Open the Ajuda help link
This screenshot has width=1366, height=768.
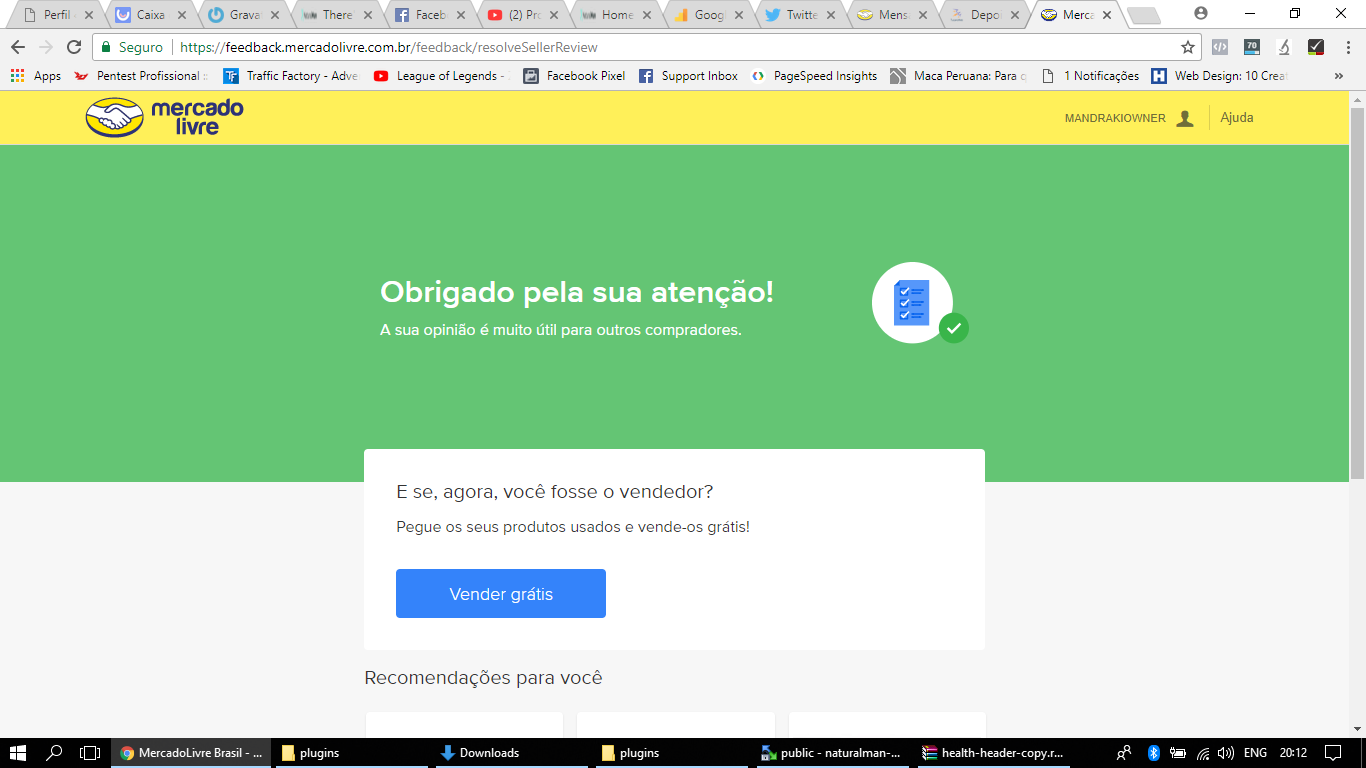point(1237,118)
